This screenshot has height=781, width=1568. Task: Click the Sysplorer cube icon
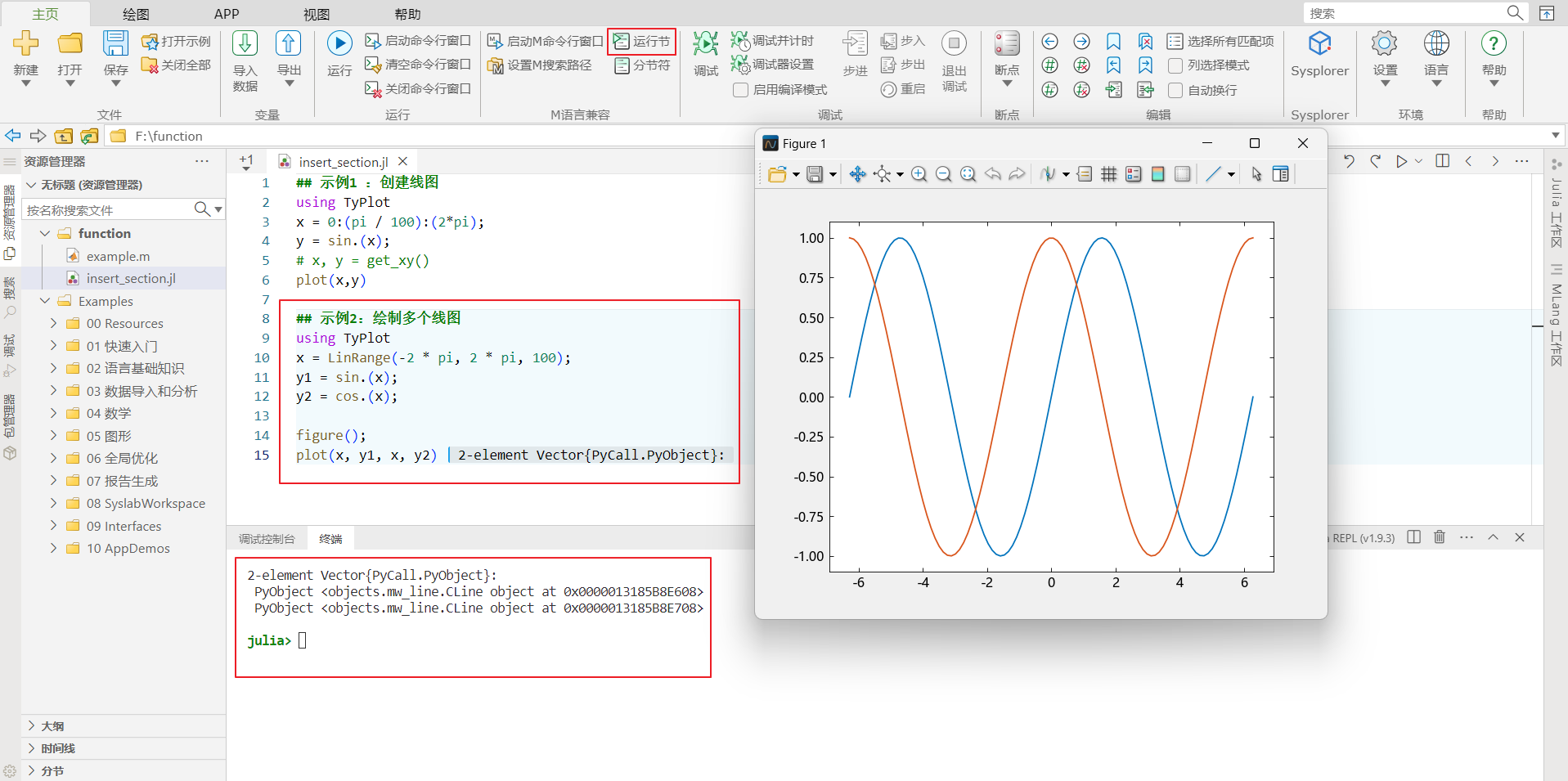point(1319,44)
